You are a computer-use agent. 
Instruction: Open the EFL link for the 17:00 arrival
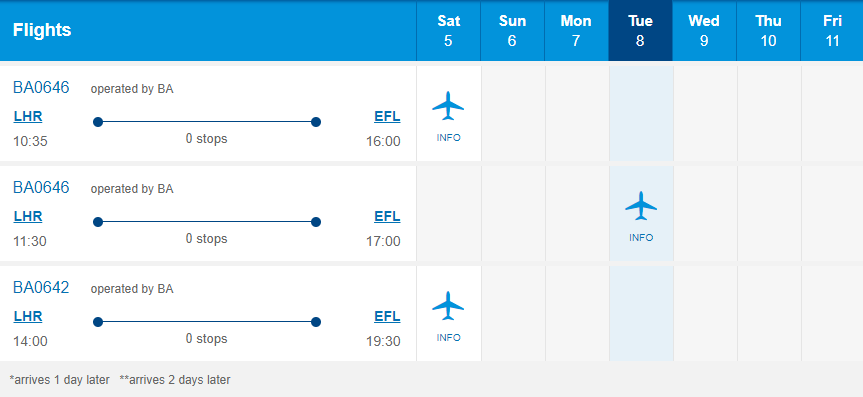click(387, 216)
